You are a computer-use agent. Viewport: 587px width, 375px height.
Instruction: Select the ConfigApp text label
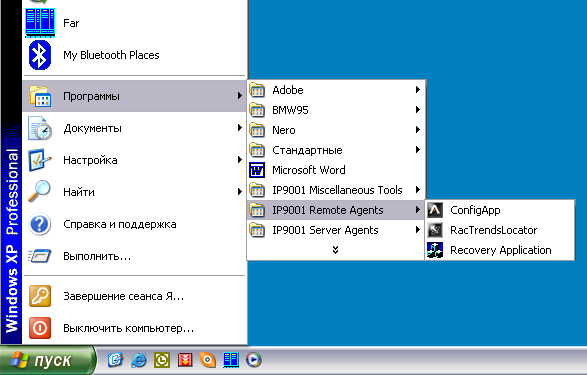point(475,210)
